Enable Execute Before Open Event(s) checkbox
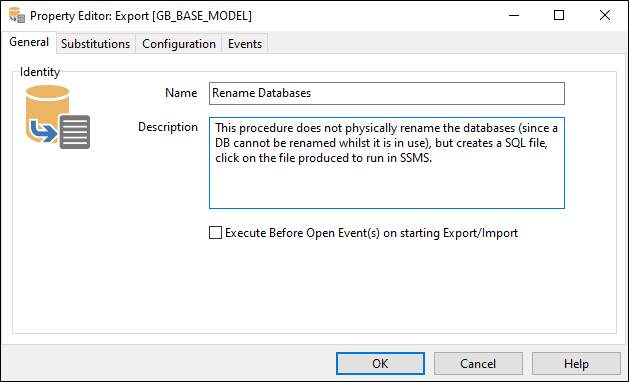The image size is (629, 382). click(x=215, y=233)
